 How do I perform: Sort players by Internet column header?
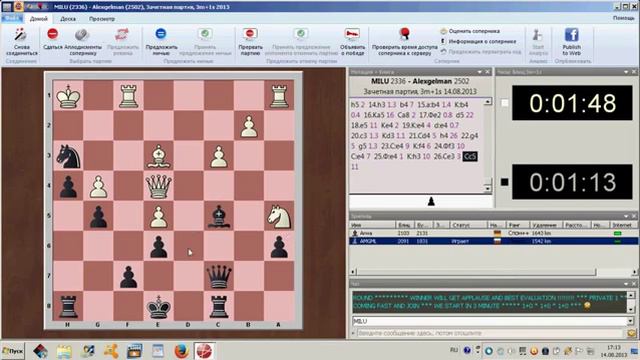(x=623, y=225)
